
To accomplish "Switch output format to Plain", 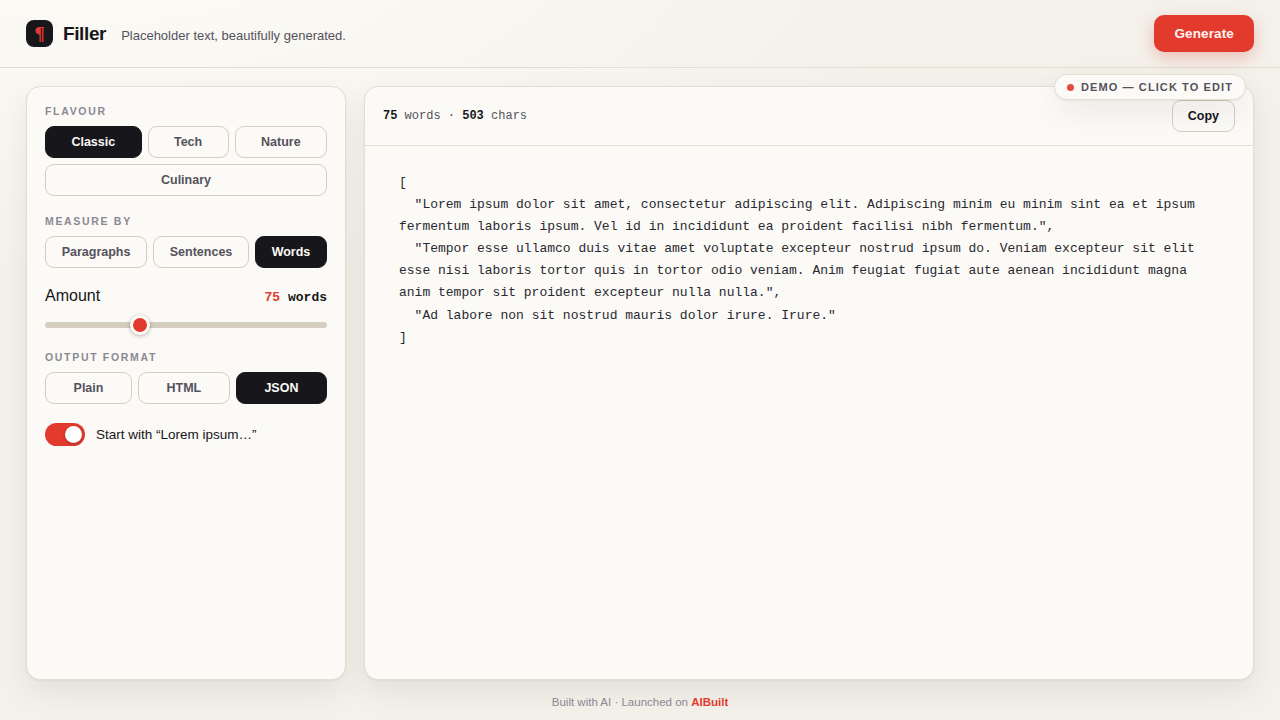I will 88,388.
